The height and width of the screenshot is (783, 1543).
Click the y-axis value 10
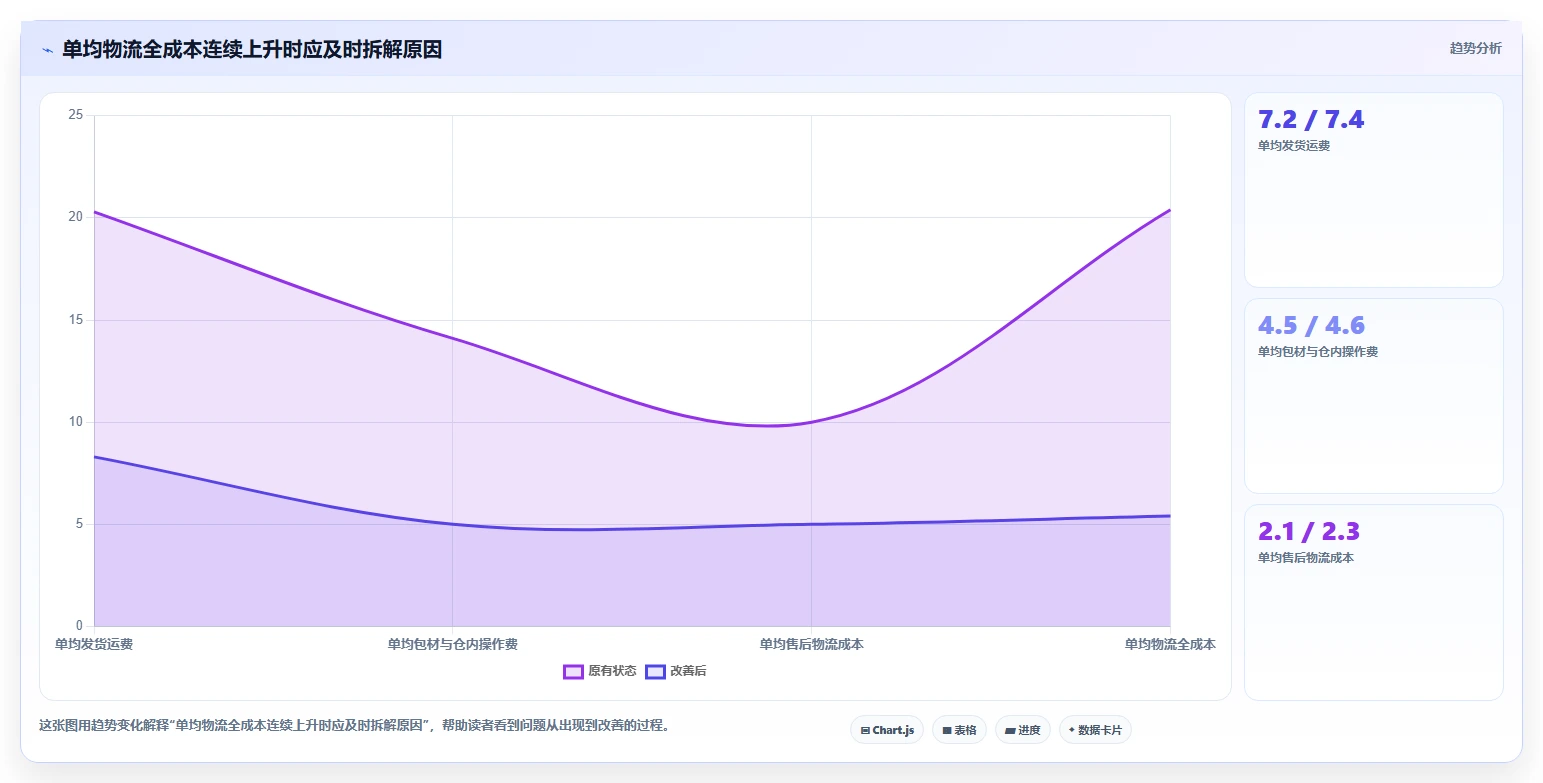pos(76,422)
